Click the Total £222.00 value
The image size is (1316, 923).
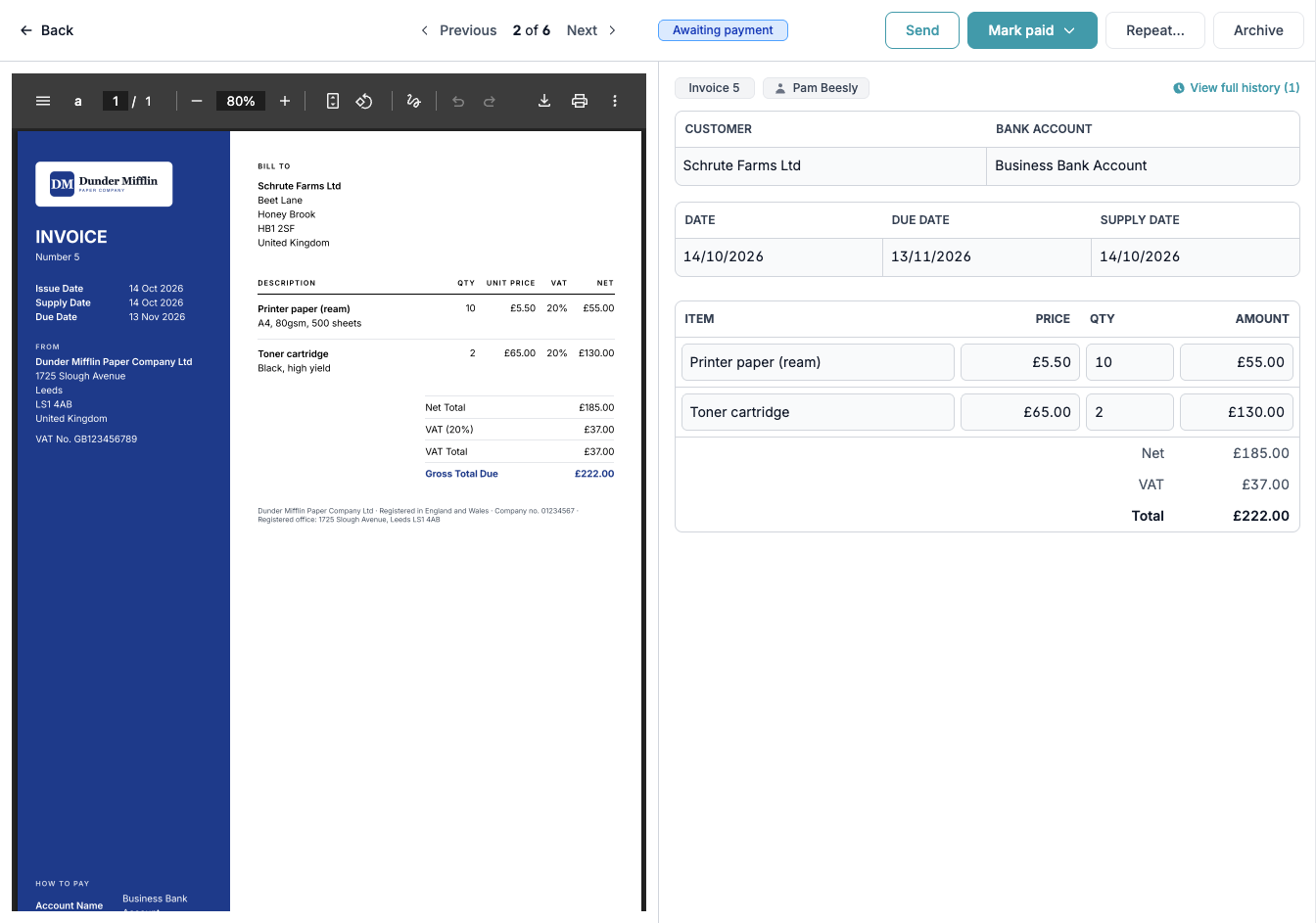pyautogui.click(x=1261, y=516)
